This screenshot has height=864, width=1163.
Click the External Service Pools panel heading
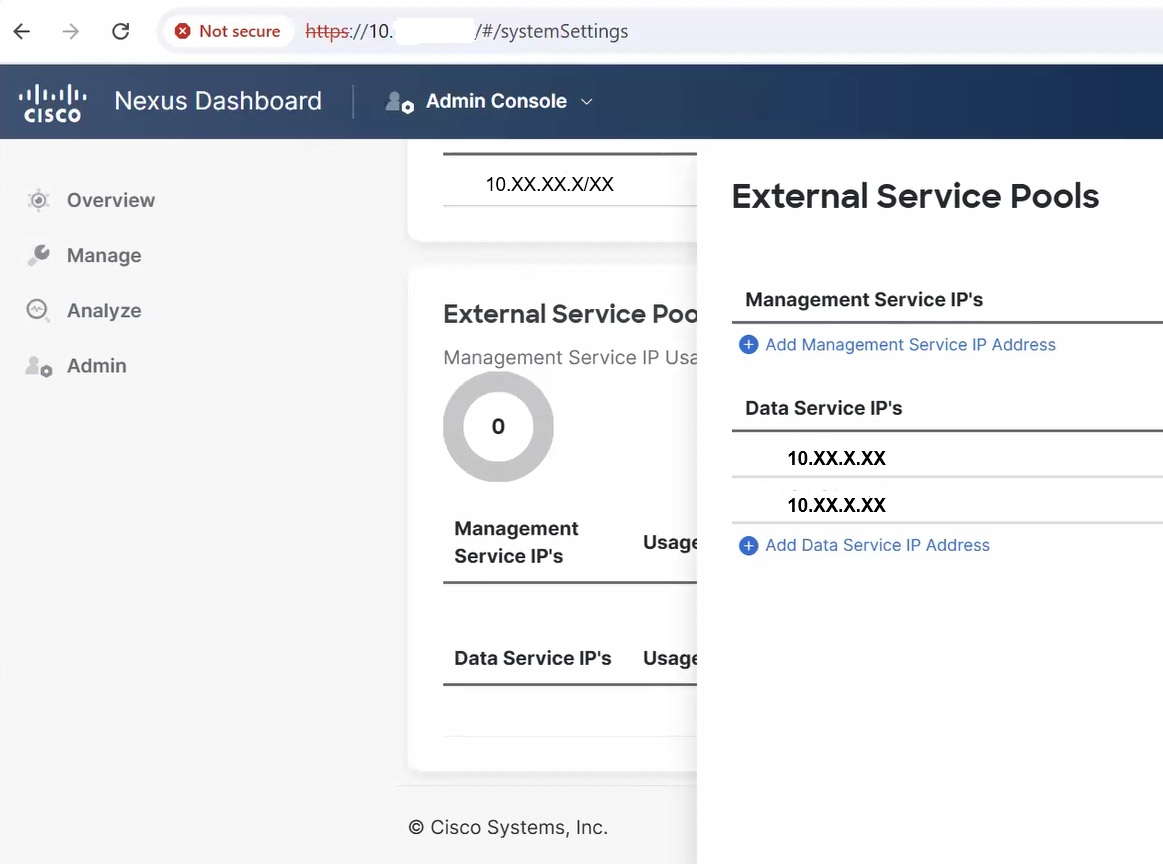click(x=915, y=196)
